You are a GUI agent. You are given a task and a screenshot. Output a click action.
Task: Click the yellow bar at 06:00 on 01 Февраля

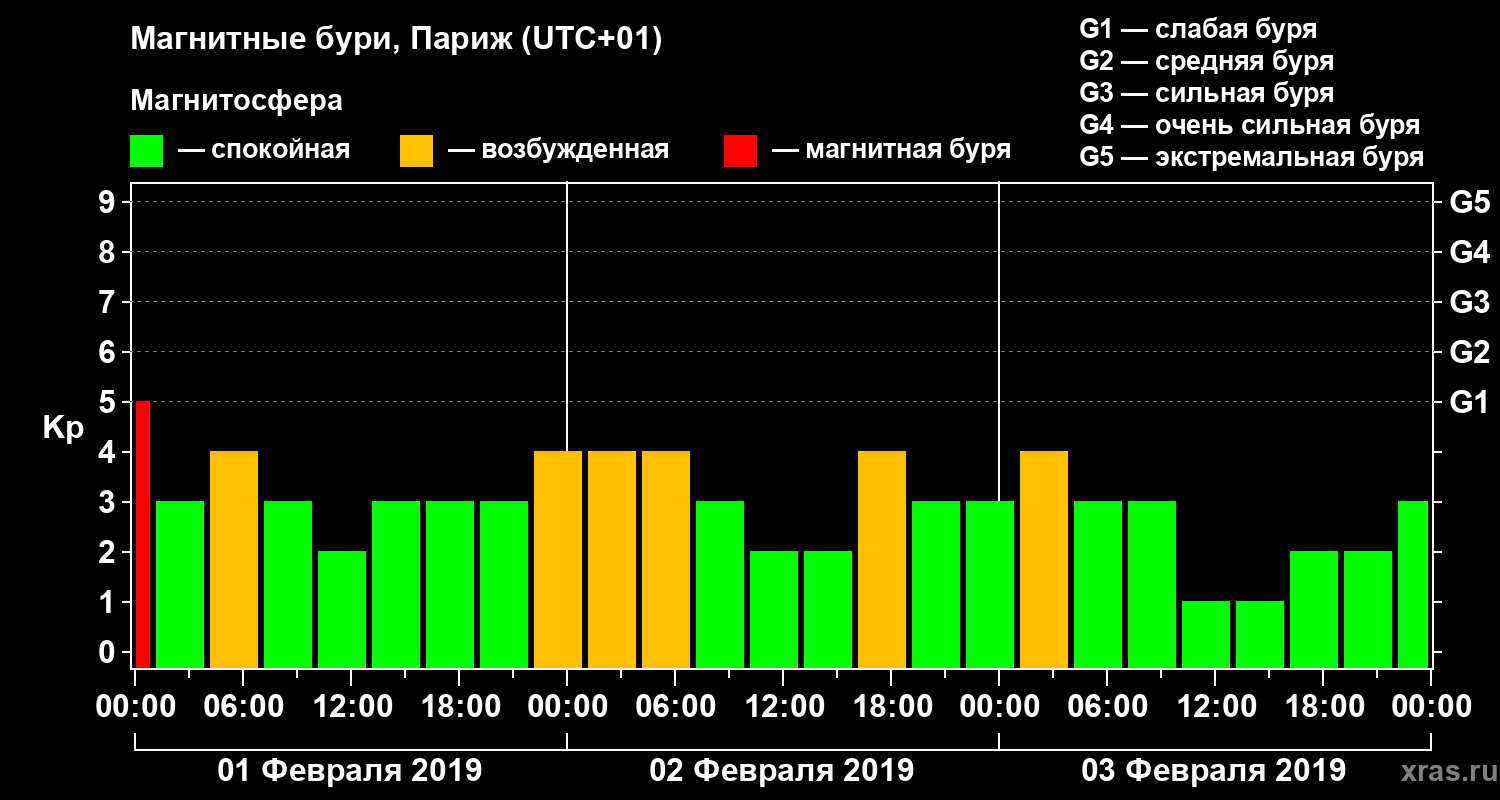coord(234,559)
